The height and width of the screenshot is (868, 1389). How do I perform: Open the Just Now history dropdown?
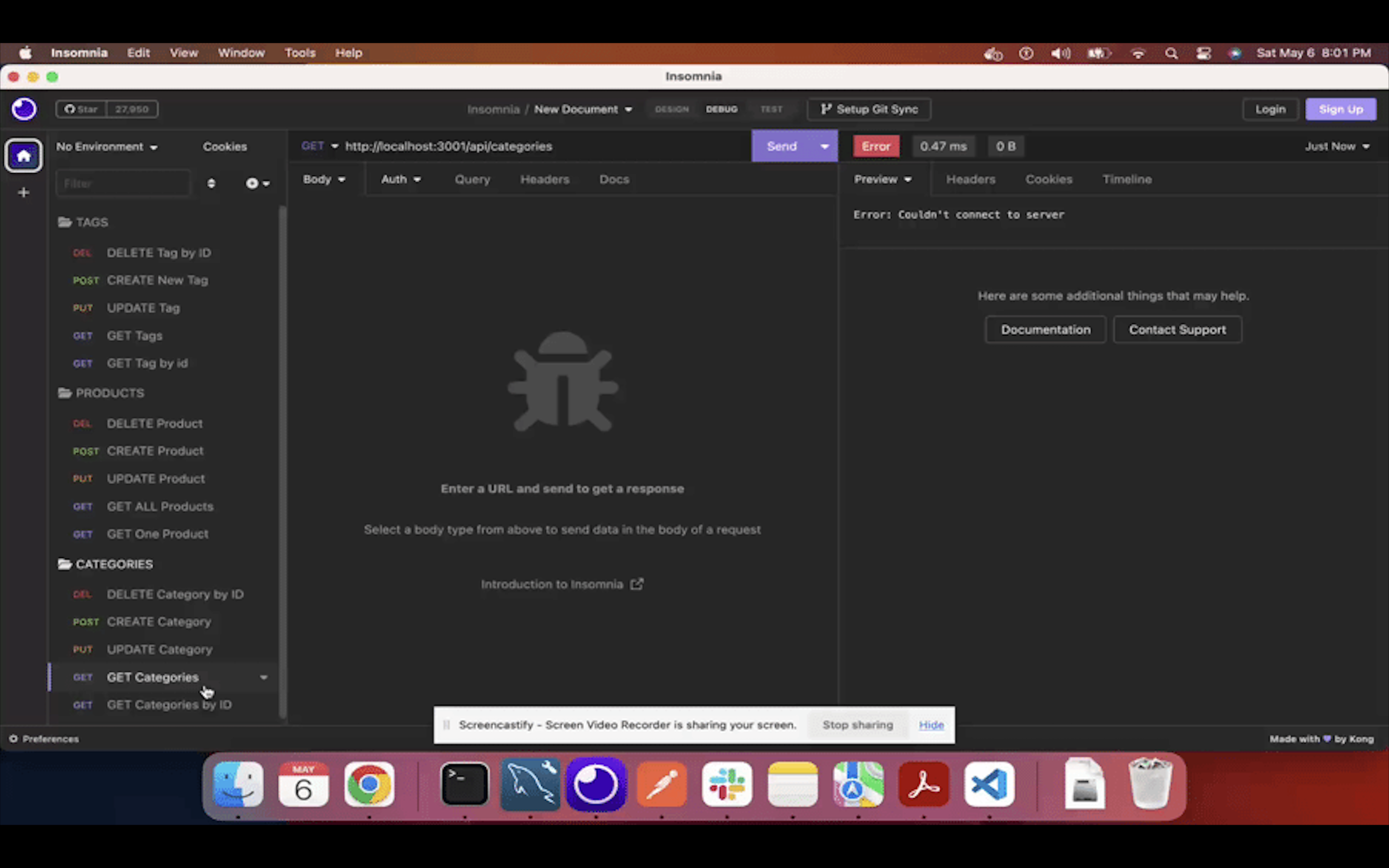click(x=1337, y=147)
